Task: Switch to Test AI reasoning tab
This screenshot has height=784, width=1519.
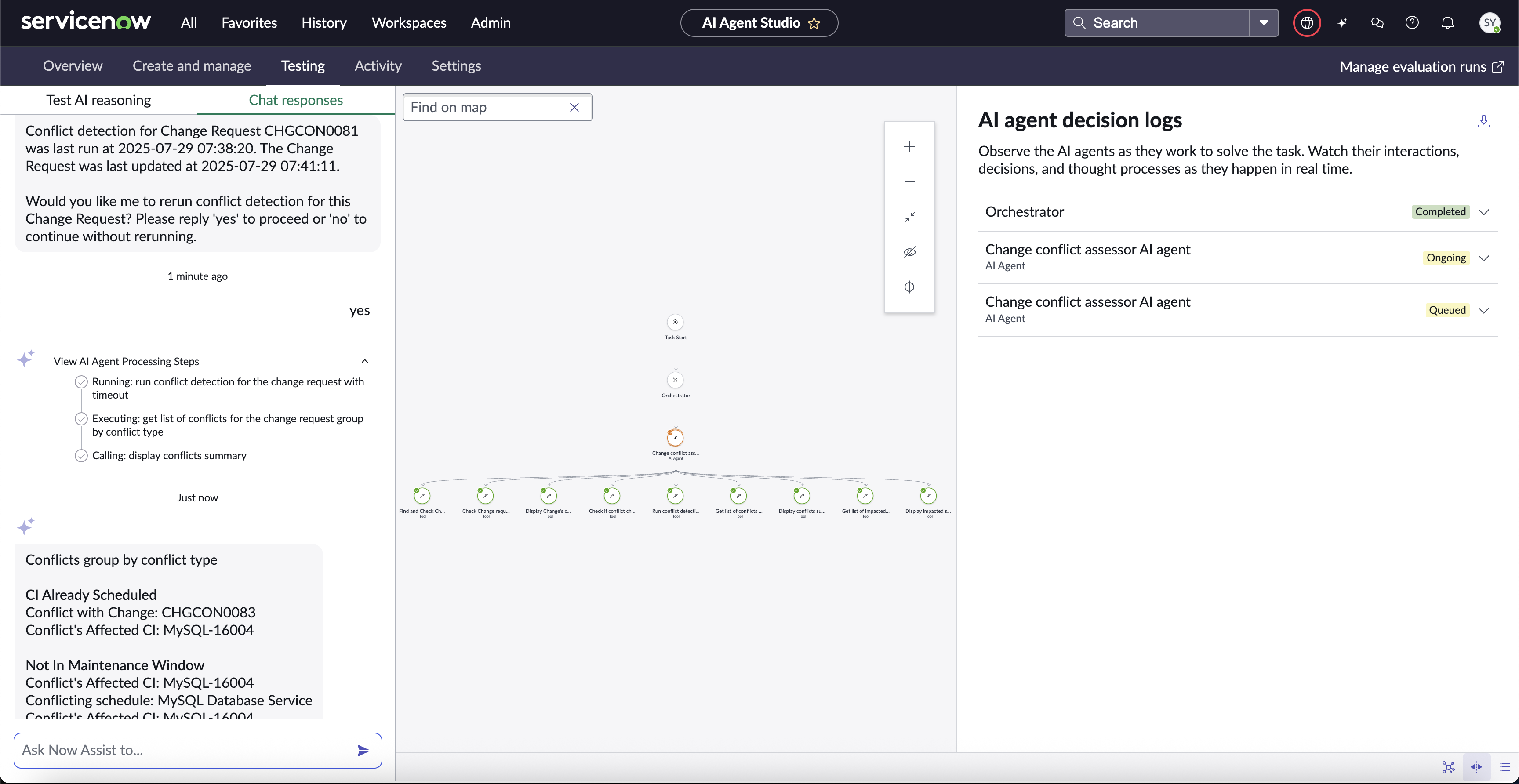Action: coord(98,100)
